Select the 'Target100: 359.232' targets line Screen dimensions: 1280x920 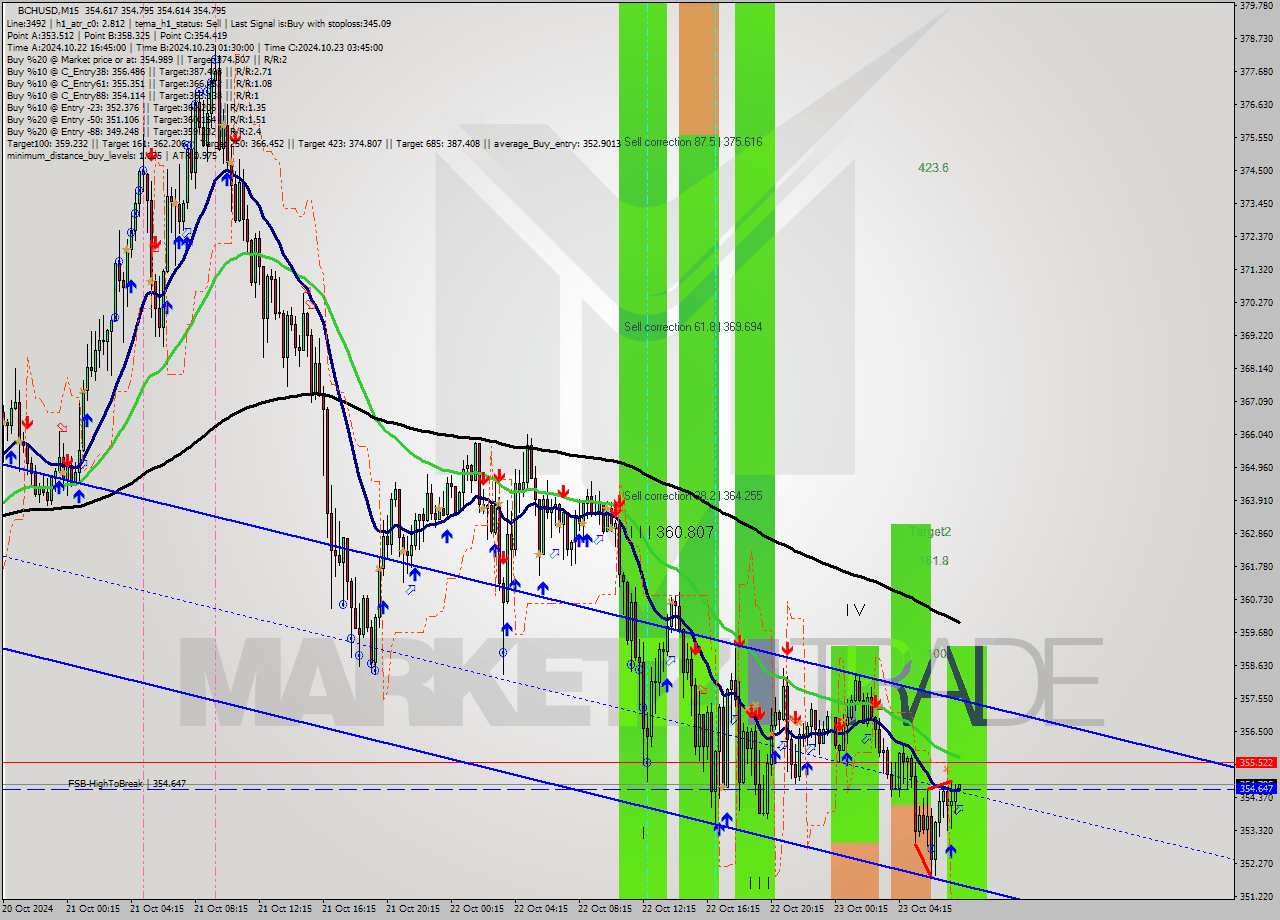tap(312, 143)
